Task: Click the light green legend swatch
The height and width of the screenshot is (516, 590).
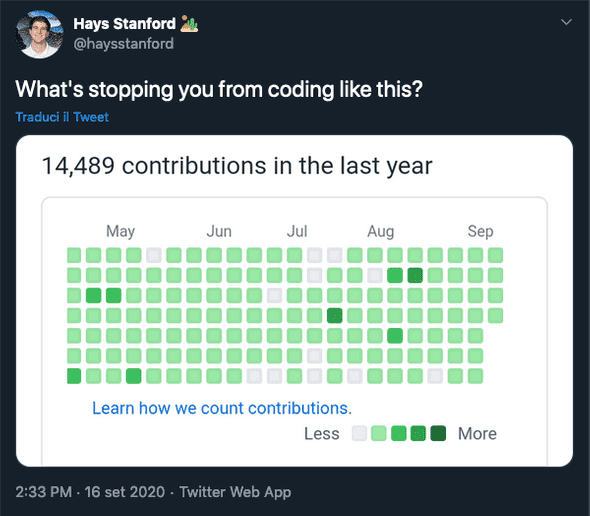Action: pyautogui.click(x=379, y=433)
